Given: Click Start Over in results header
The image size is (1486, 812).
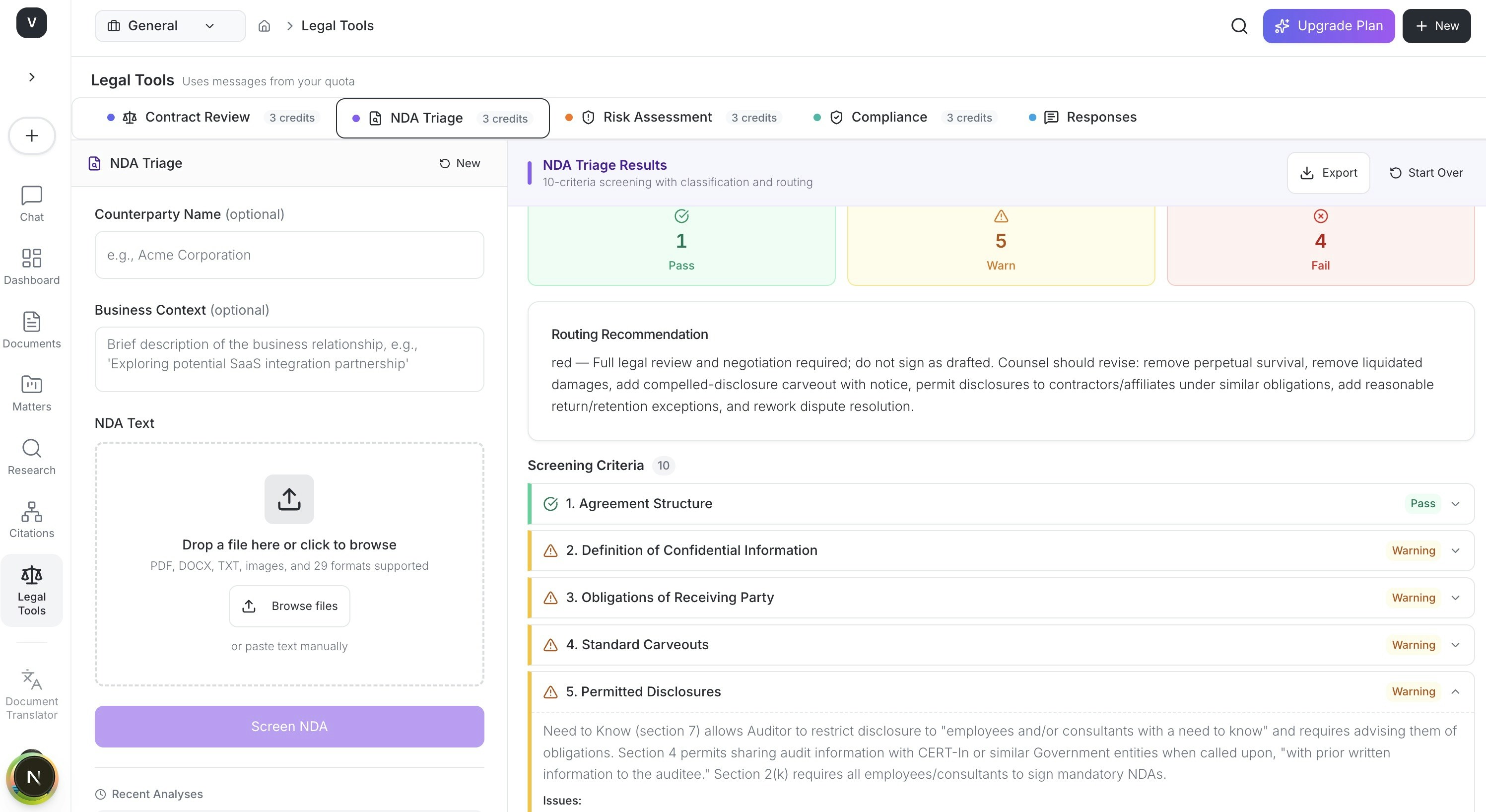Looking at the screenshot, I should coord(1426,173).
